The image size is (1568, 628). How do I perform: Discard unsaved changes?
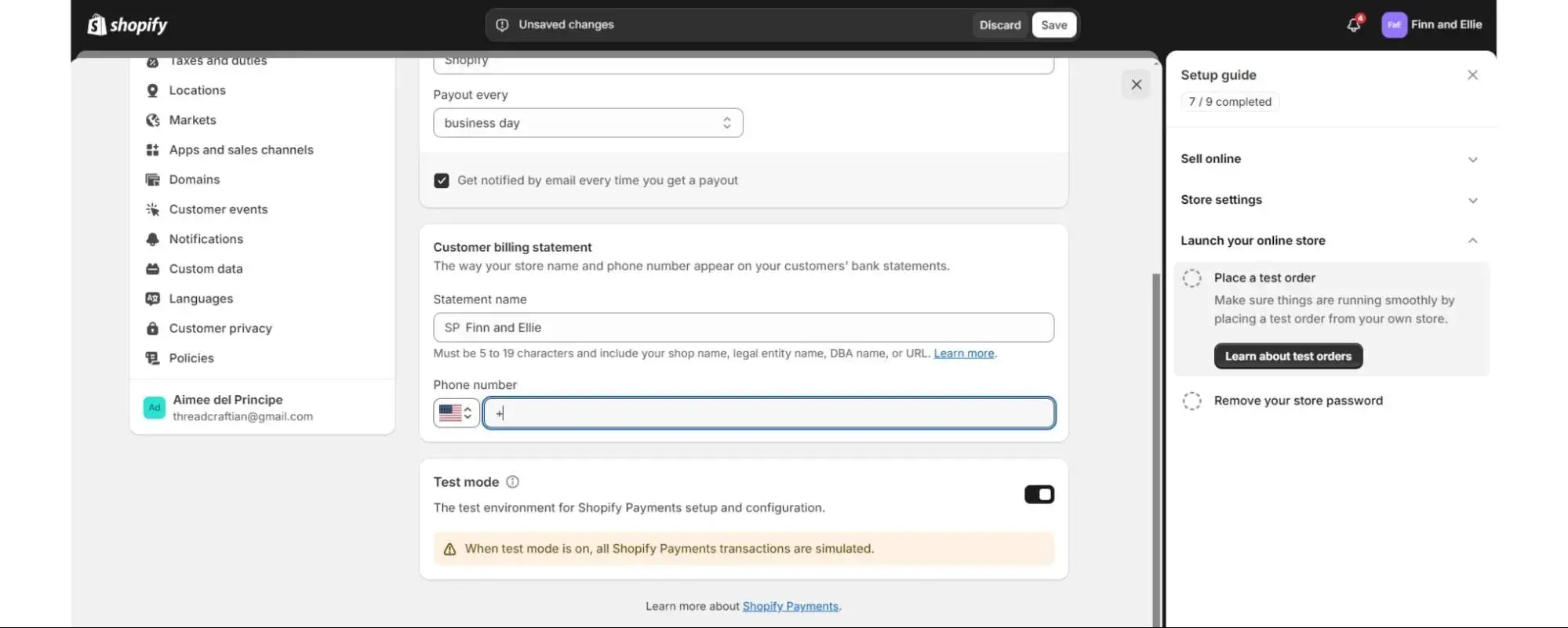pyautogui.click(x=1000, y=25)
